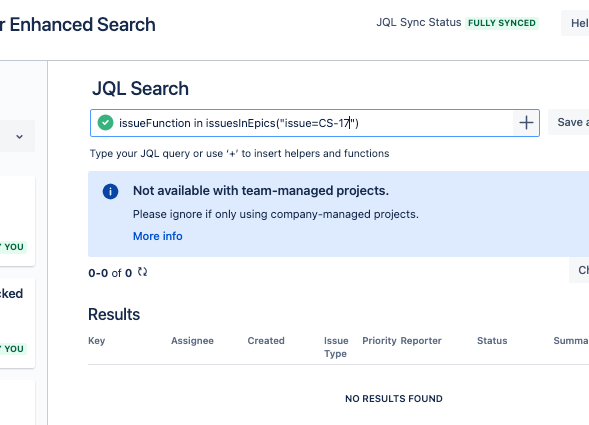Open the first sidebar filter card with YOU badge
This screenshot has width=589, height=425.
17,221
